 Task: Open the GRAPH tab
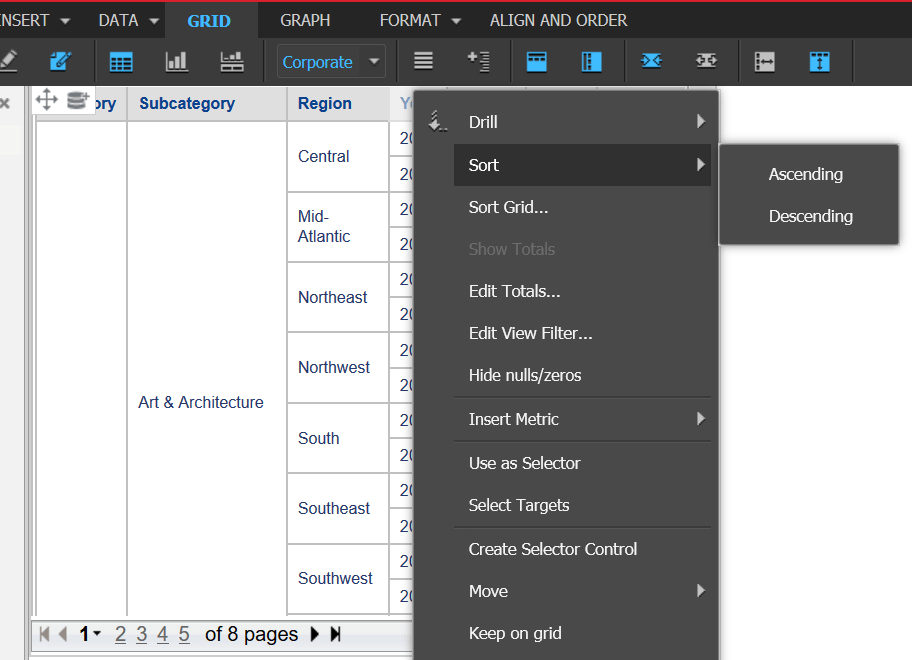tap(305, 20)
